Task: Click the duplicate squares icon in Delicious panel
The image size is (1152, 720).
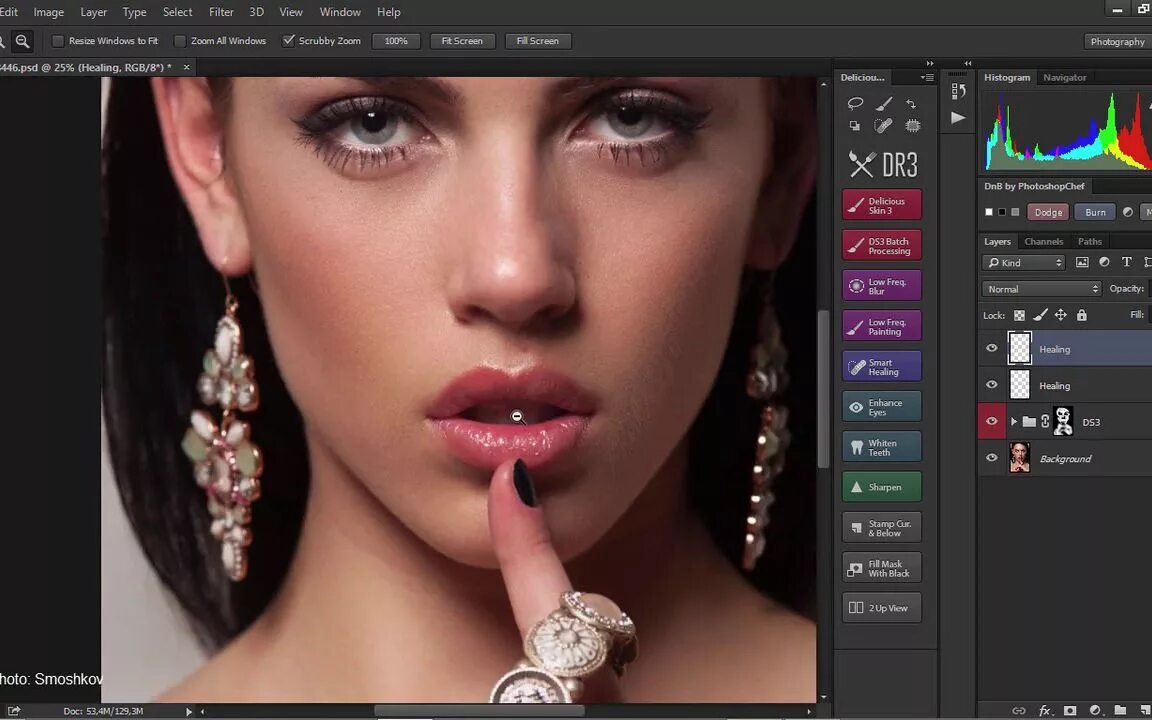Action: 855,126
